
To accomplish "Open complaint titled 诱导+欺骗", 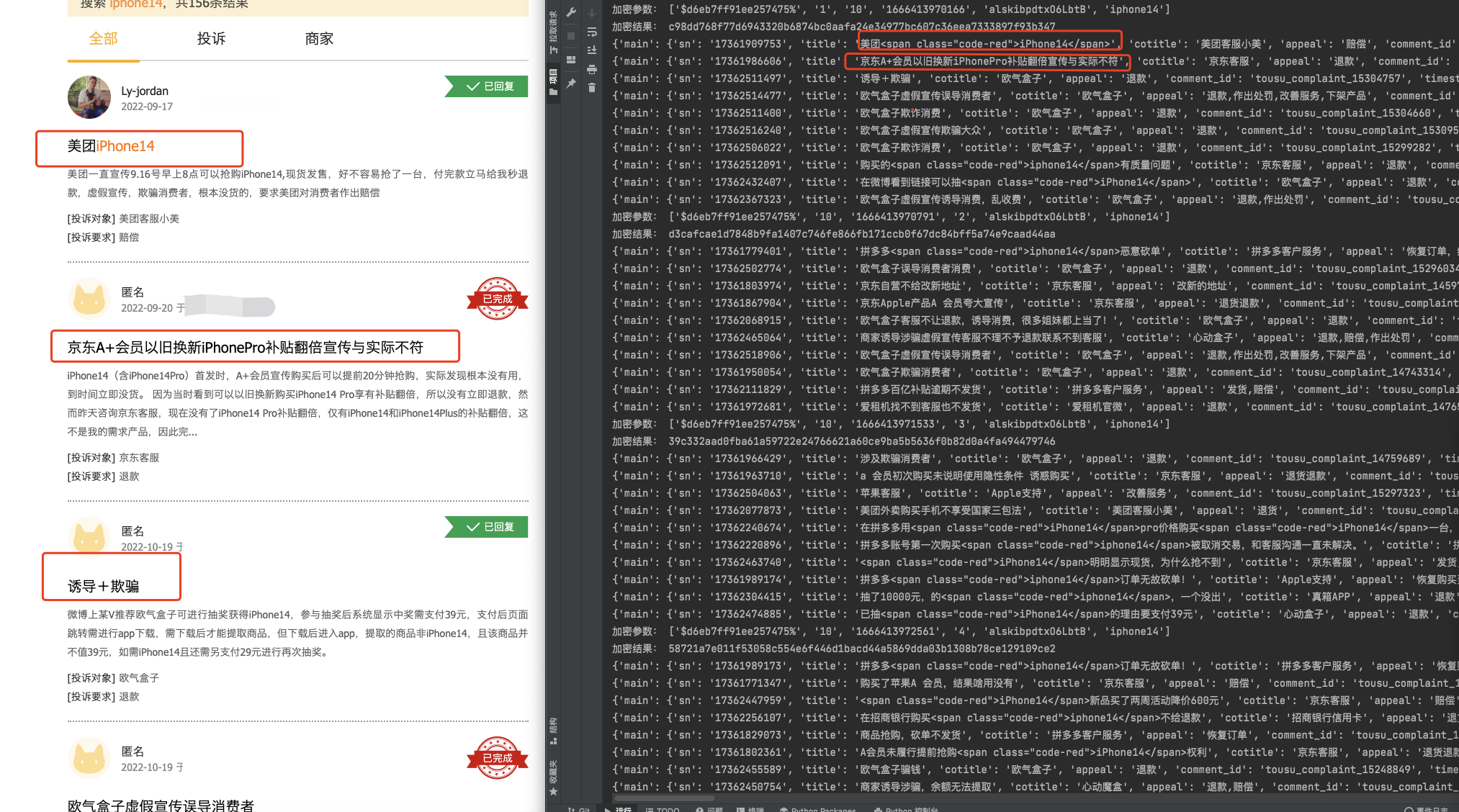I will [103, 586].
